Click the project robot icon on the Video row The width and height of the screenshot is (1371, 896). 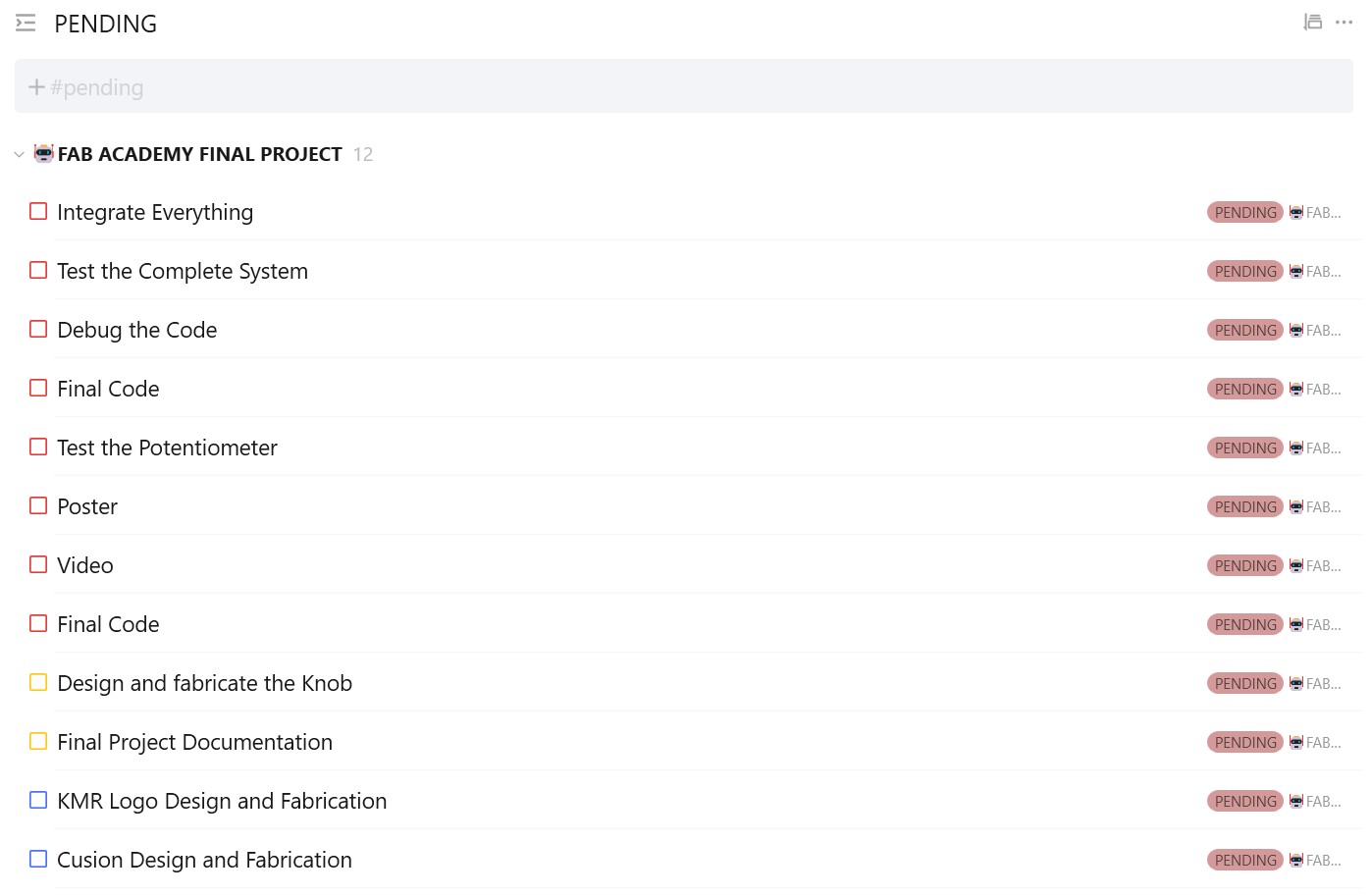click(1295, 565)
